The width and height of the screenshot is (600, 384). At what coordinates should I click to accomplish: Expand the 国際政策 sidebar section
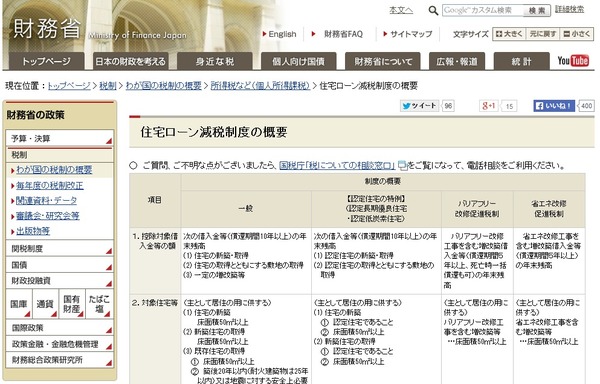pos(60,328)
